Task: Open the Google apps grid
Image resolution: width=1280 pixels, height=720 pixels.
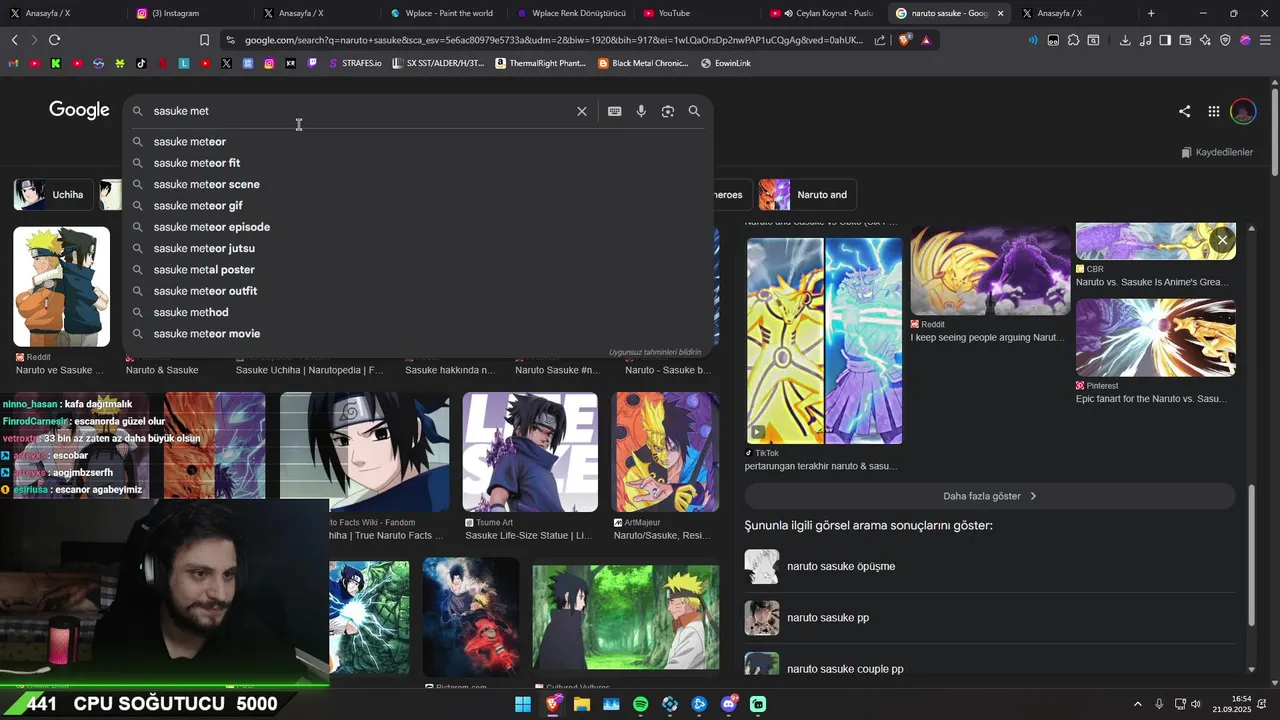Action: tap(1213, 111)
